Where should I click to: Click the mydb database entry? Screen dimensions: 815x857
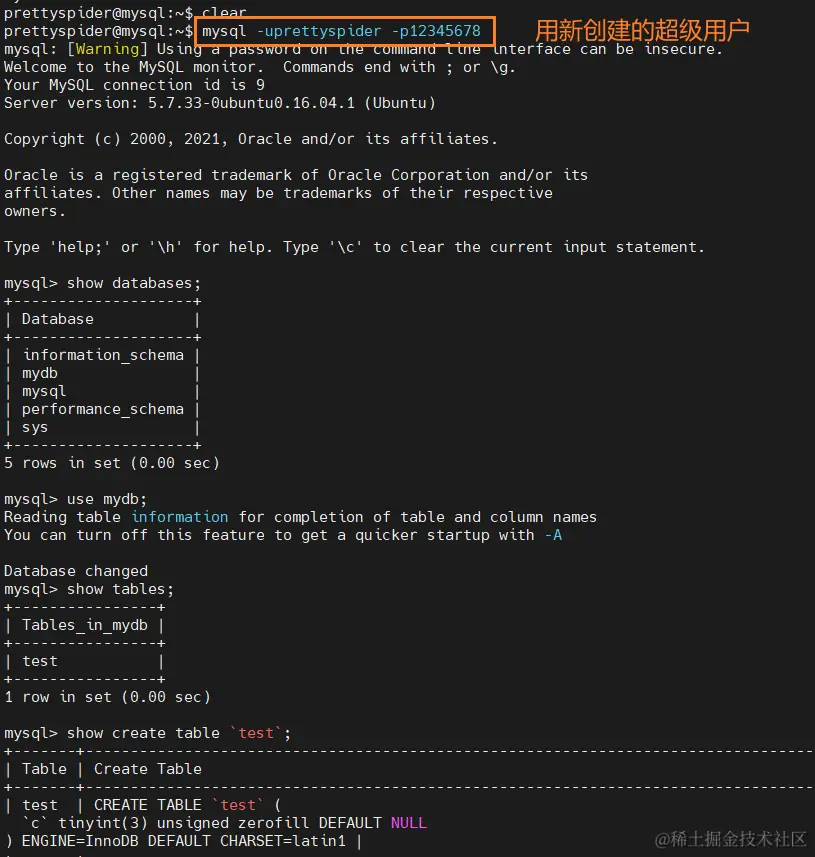(39, 372)
